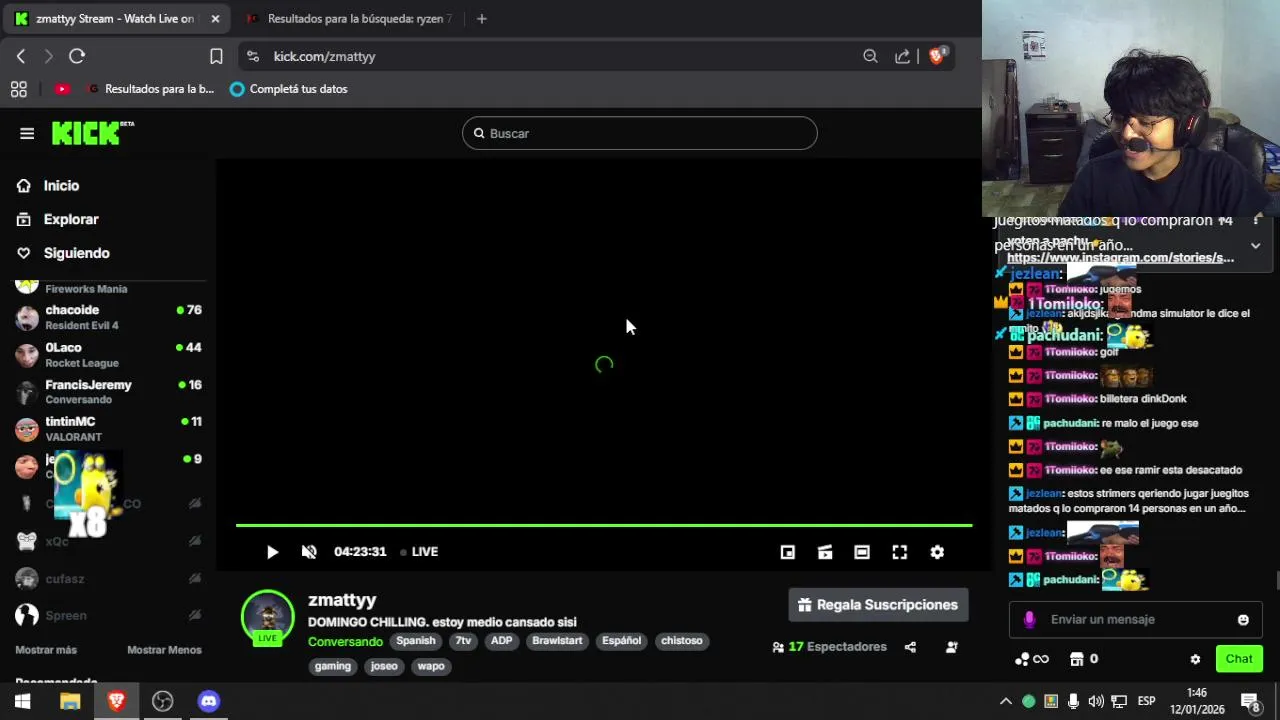Open the Brave Shields icon
The image size is (1280, 720).
coord(937,57)
